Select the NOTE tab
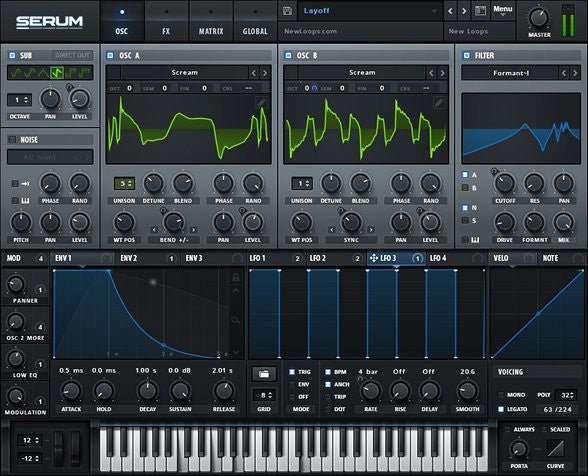 [x=561, y=258]
